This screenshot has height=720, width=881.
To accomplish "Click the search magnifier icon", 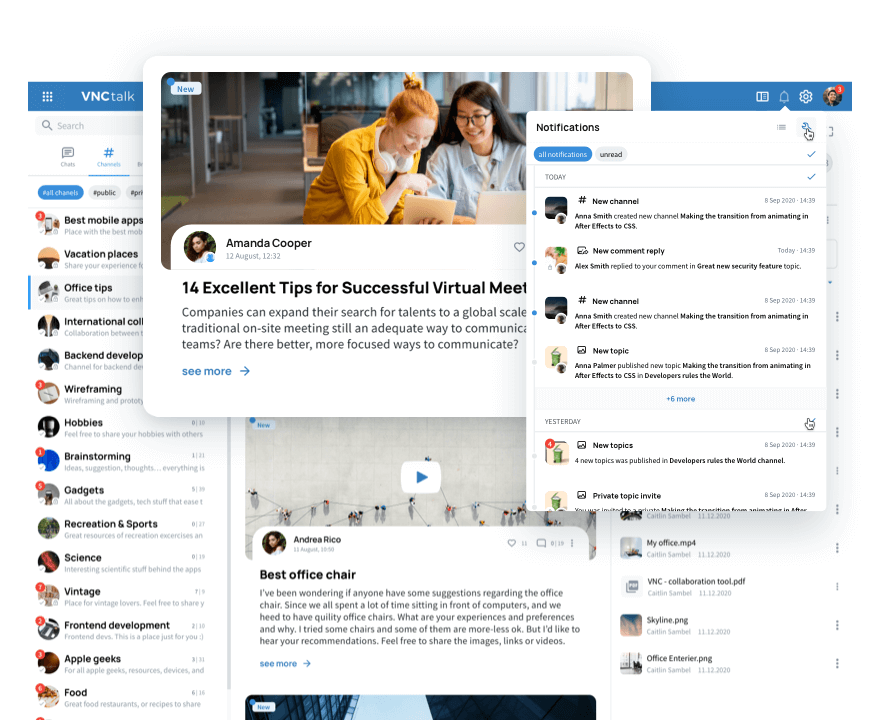I will [x=47, y=125].
